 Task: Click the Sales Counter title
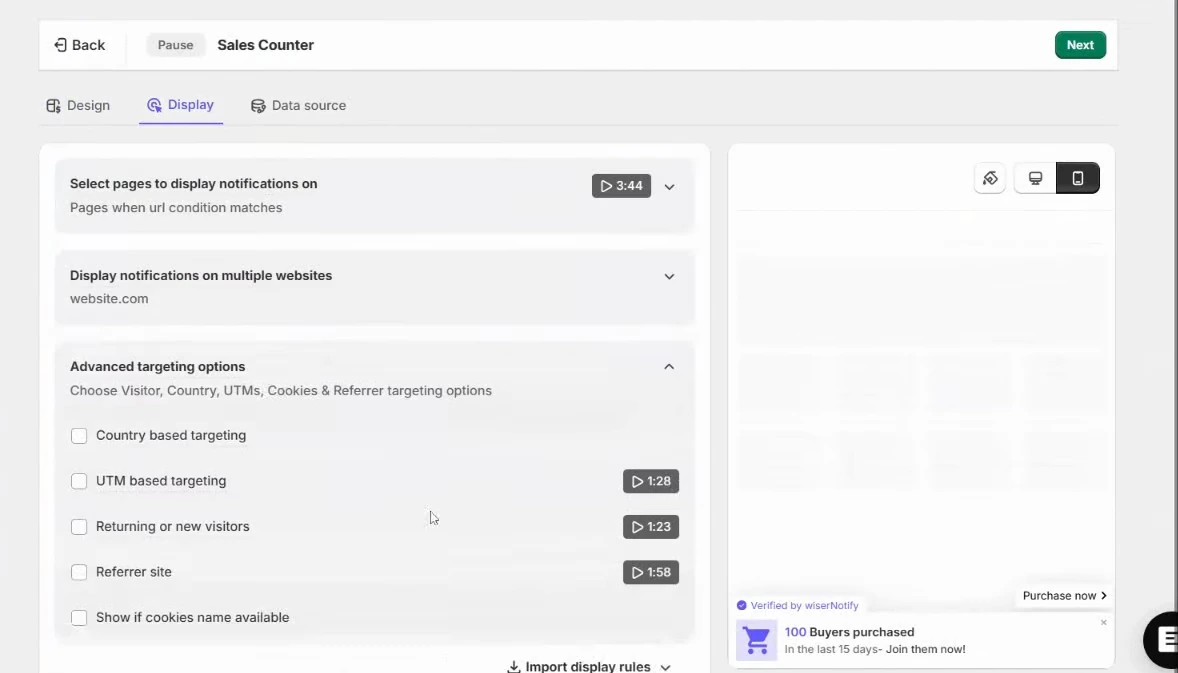point(265,45)
